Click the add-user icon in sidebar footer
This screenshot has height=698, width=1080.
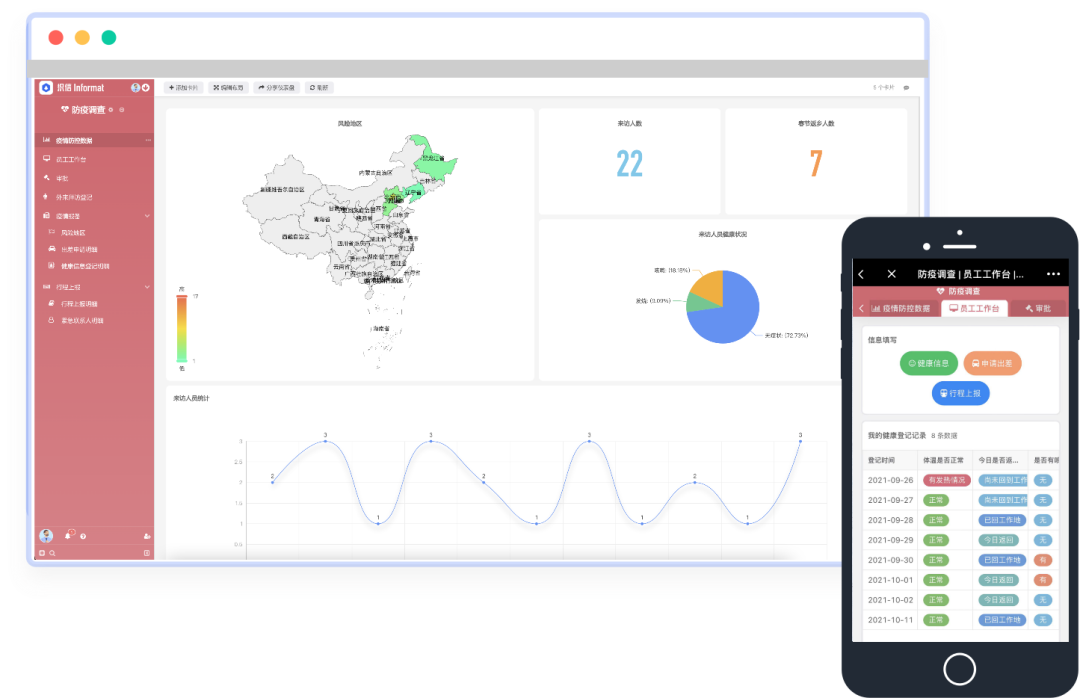pyautogui.click(x=147, y=536)
